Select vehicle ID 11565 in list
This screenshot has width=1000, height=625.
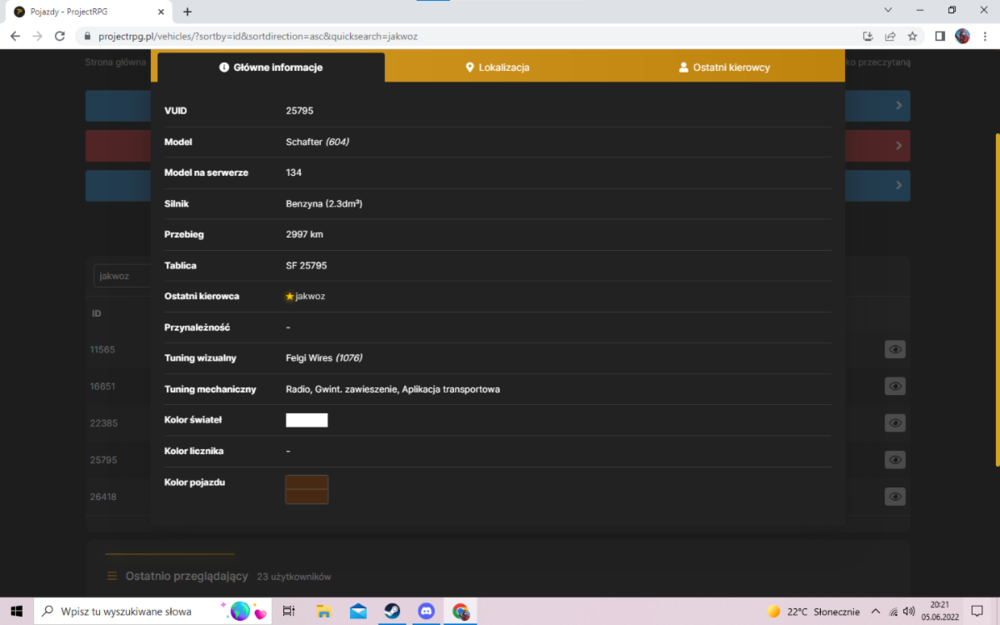click(x=103, y=349)
